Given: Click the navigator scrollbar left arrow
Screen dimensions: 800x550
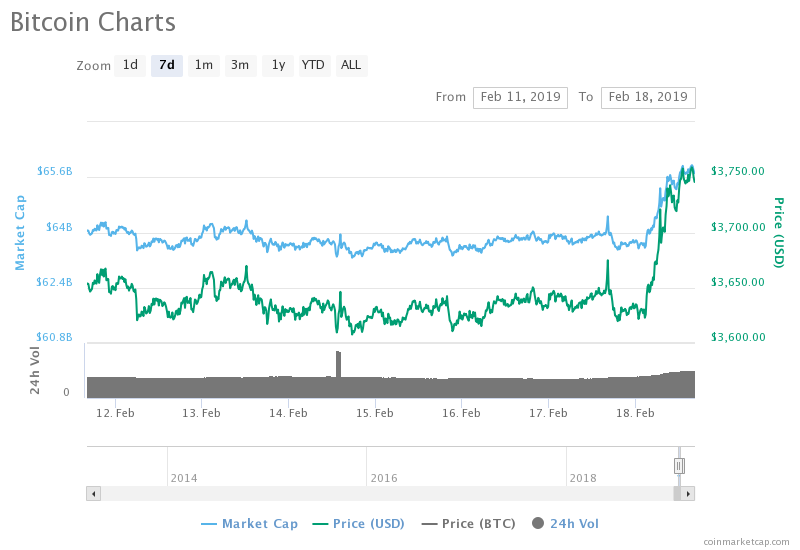Looking at the screenshot, I should pyautogui.click(x=93, y=493).
